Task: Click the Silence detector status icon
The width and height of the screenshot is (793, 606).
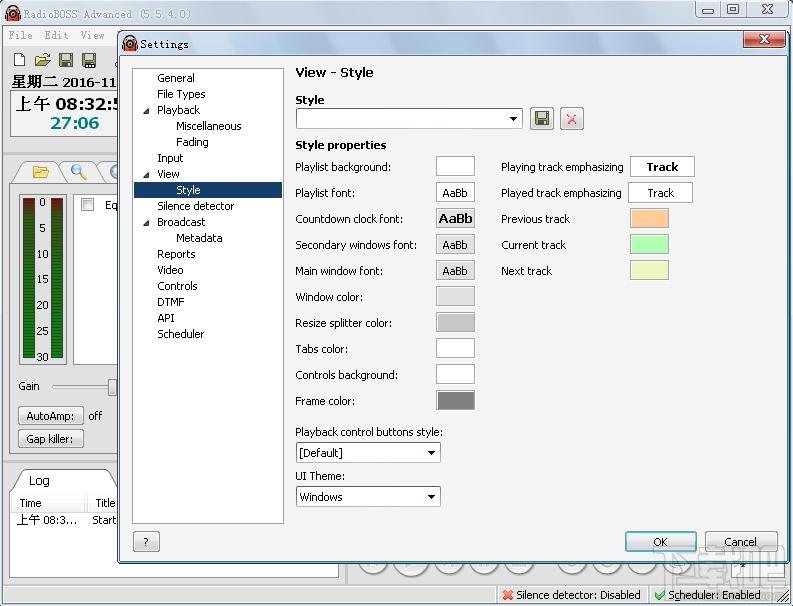Action: click(x=507, y=595)
